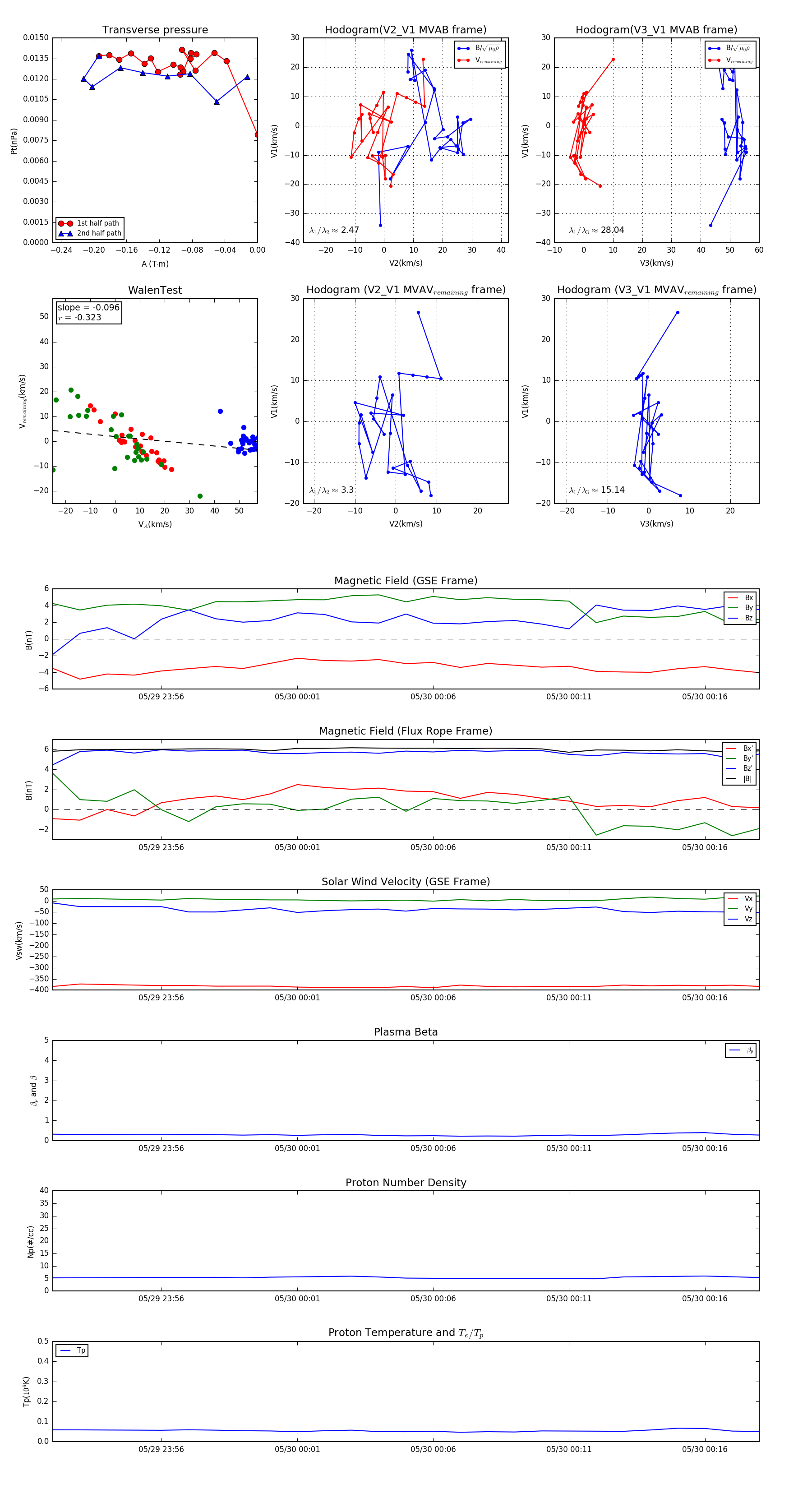Viewport: 812px width, 1489px height.
Task: Click the 'Tp(10^6K)' y-axis label
Action: tap(26, 1392)
